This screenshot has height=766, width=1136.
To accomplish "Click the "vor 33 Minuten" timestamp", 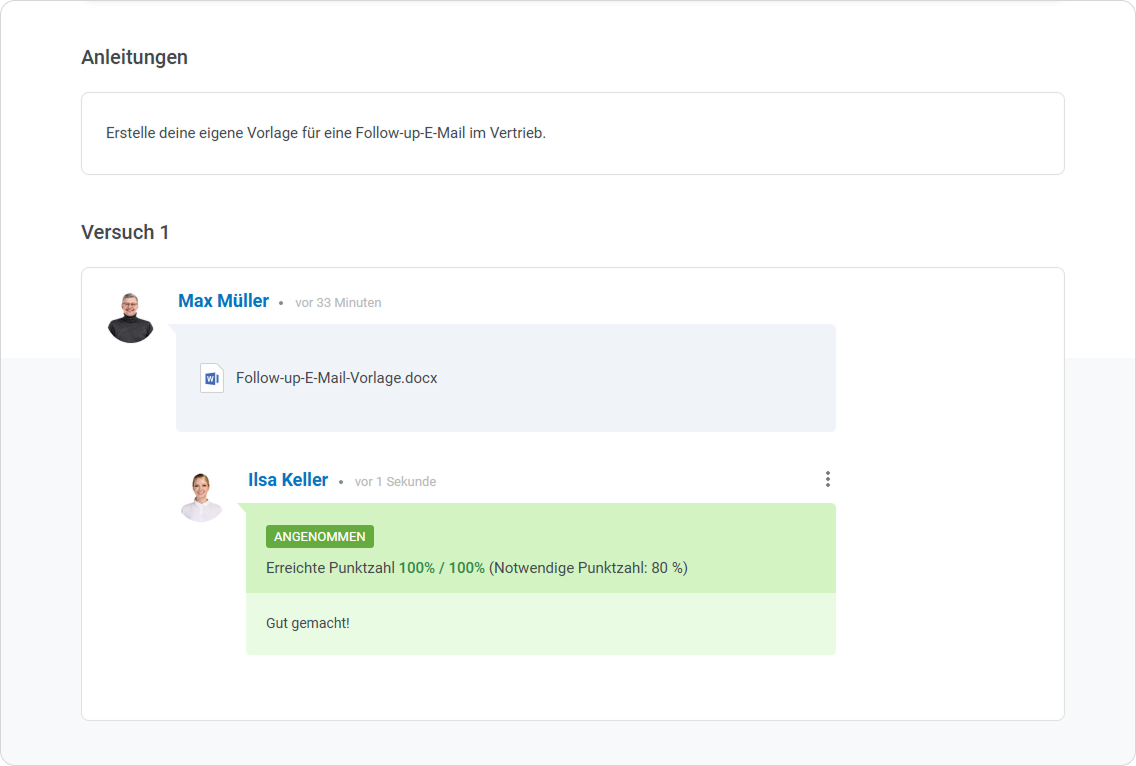I will click(338, 302).
